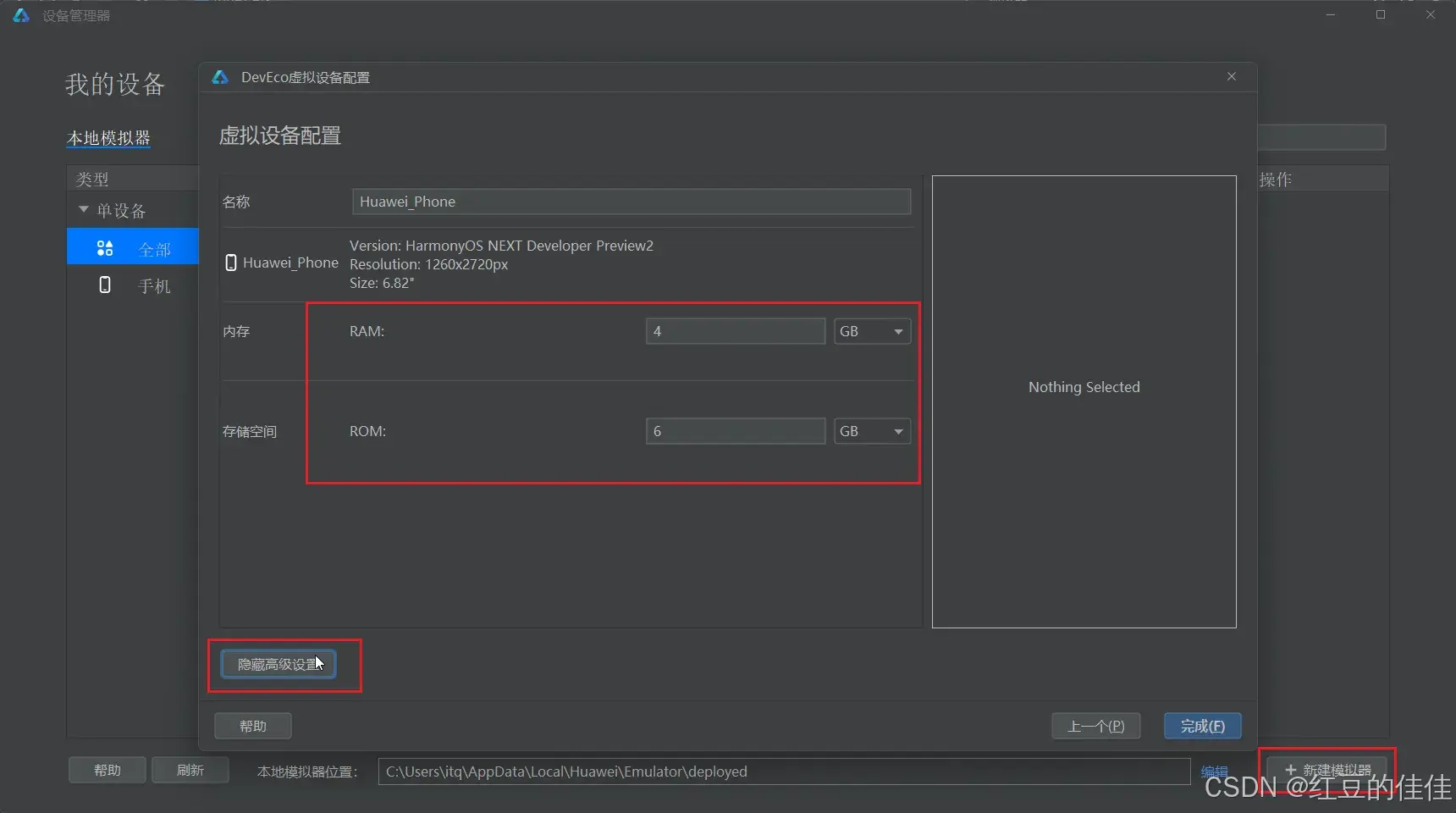Click the 'Nothing Selected' preview text
1456x813 pixels.
tap(1084, 387)
